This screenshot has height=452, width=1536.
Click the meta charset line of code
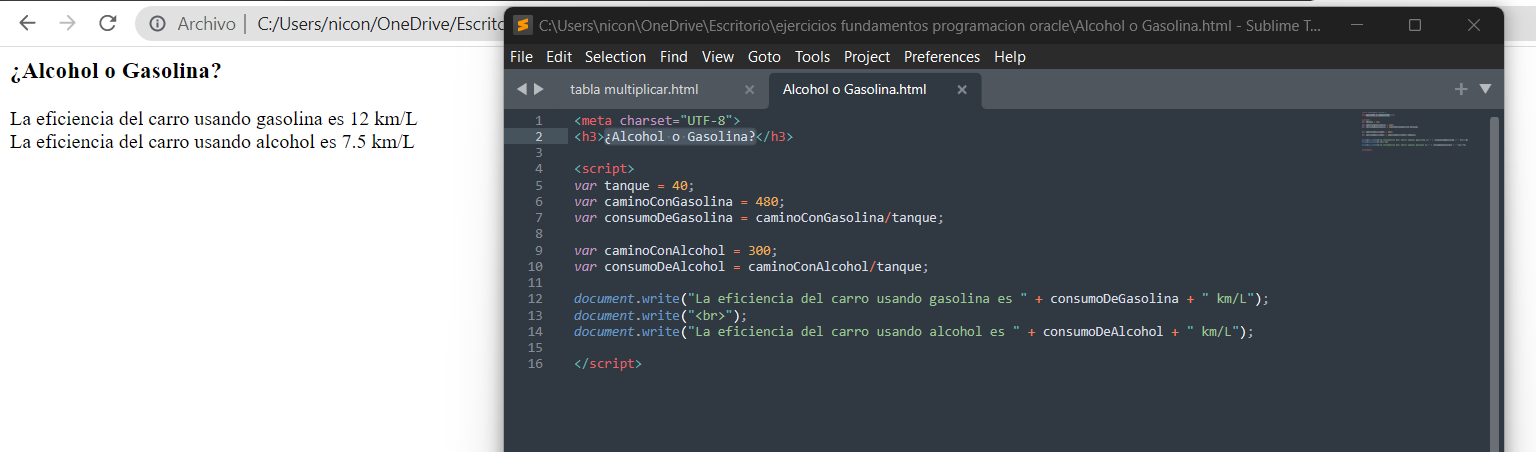657,120
